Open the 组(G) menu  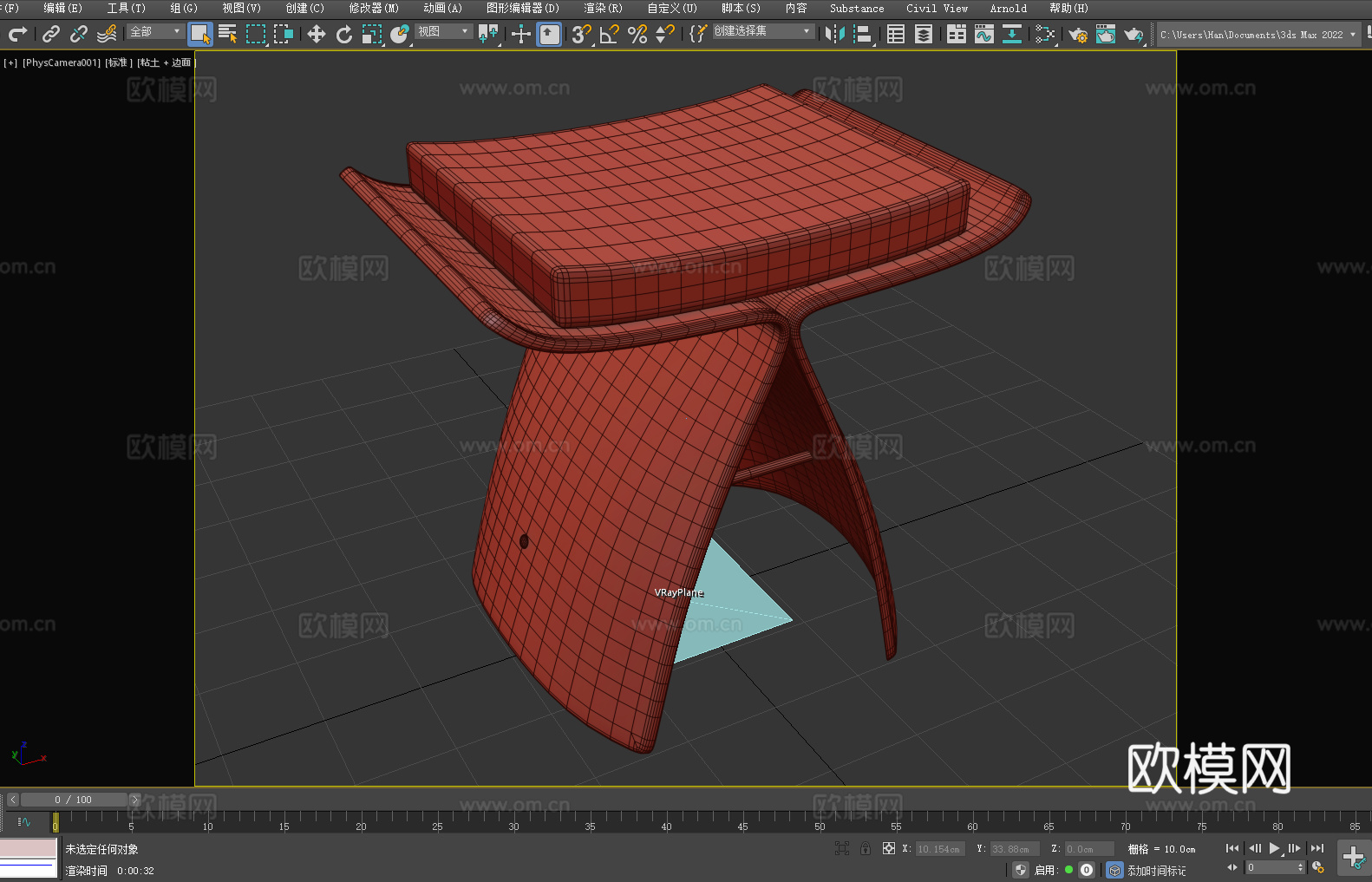[184, 8]
